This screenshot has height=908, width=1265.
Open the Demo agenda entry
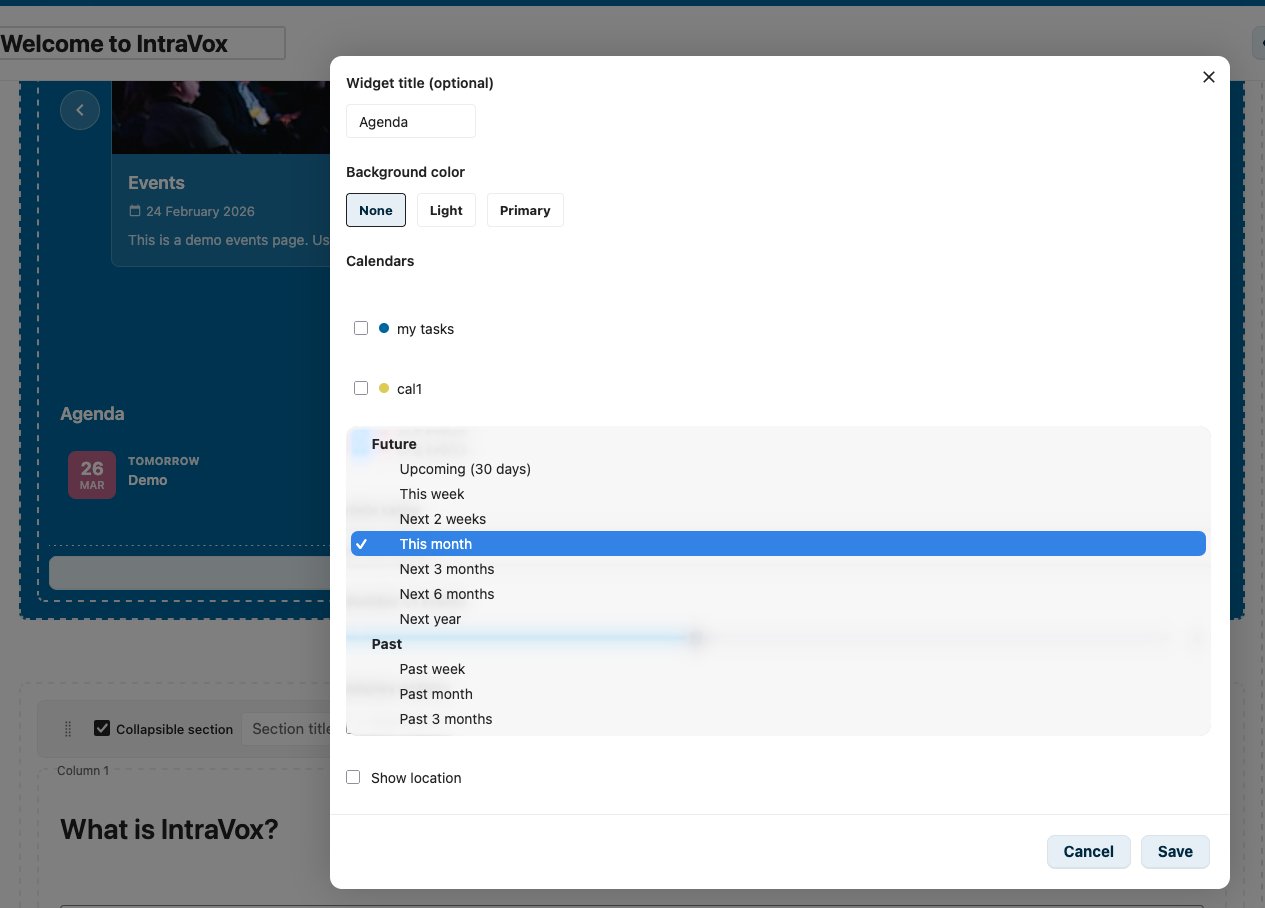[148, 480]
